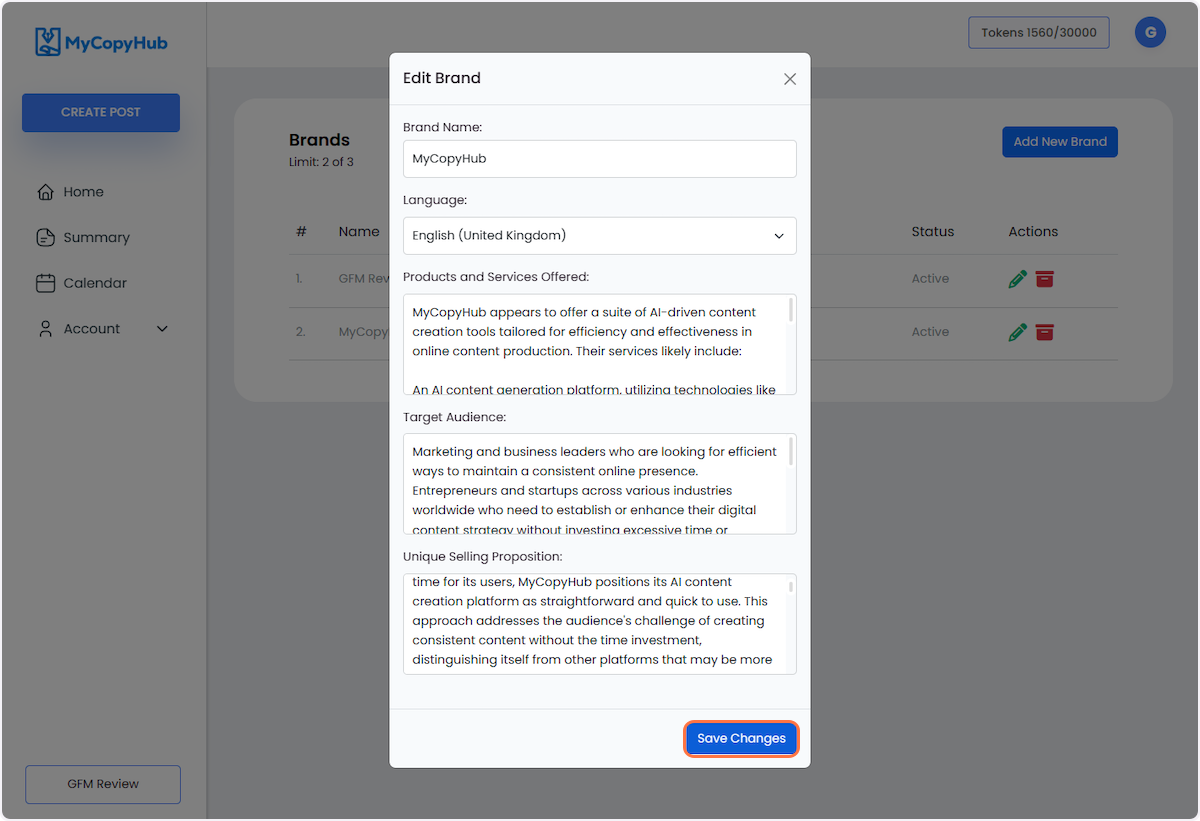Click the Add New Brand button
Viewport: 1200px width, 821px height.
click(x=1060, y=142)
